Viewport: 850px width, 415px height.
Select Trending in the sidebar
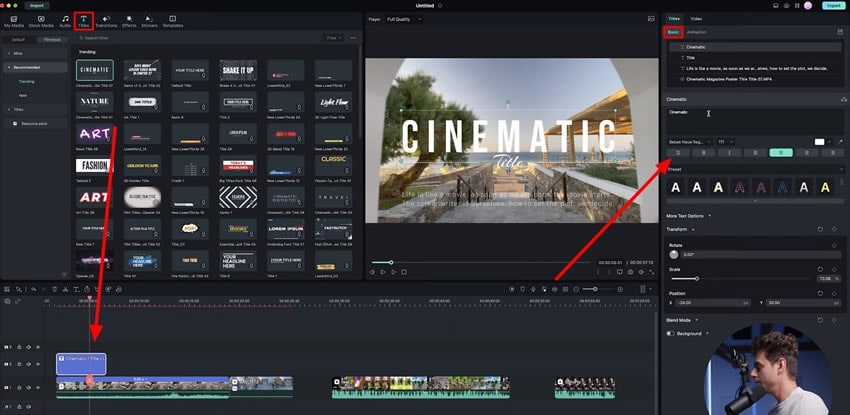coord(27,81)
